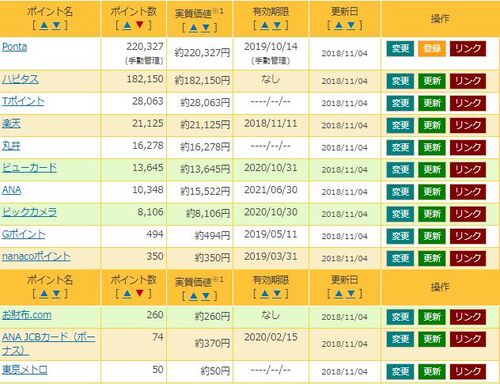Sort 有効期限 descending in lower header

[277, 293]
